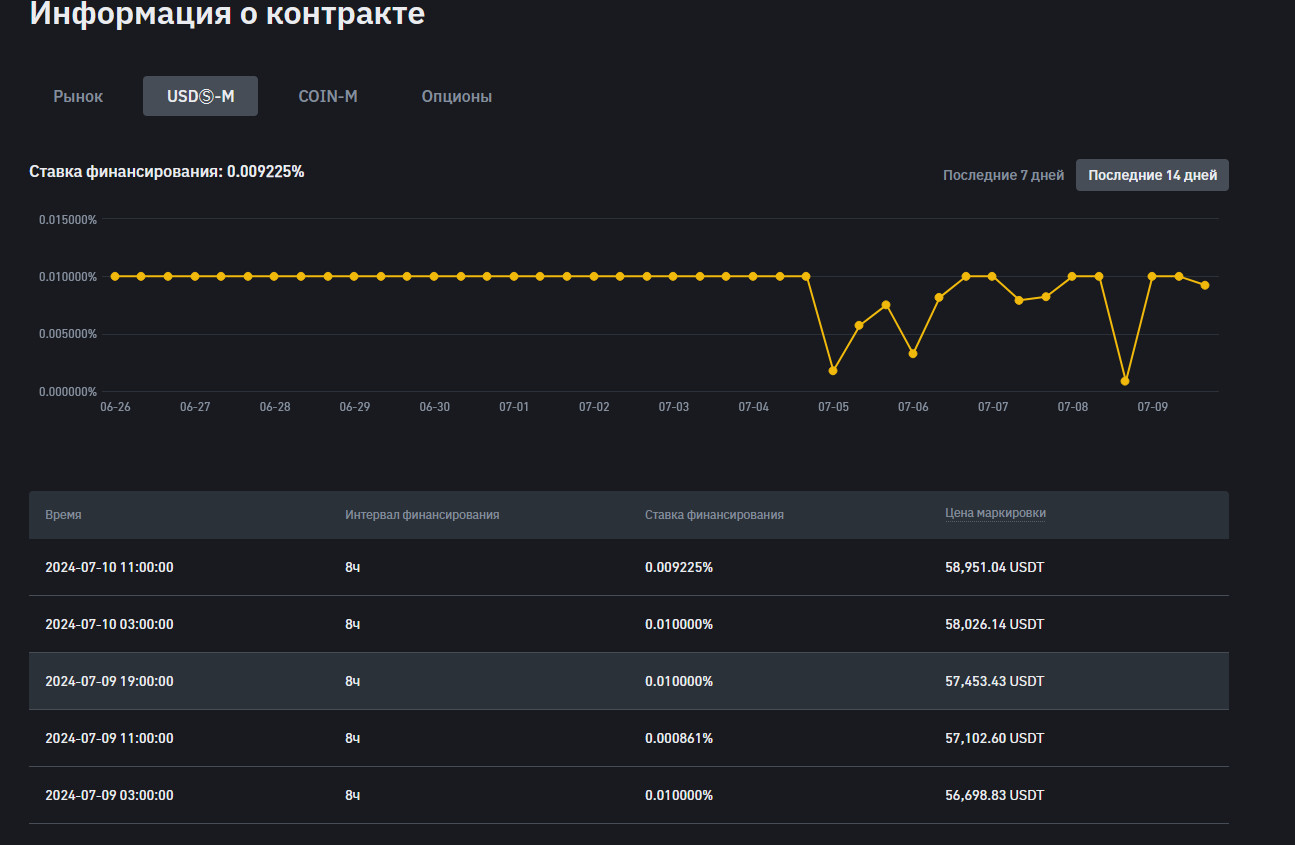Click the last data point on chart
The image size is (1295, 845).
[x=1205, y=285]
